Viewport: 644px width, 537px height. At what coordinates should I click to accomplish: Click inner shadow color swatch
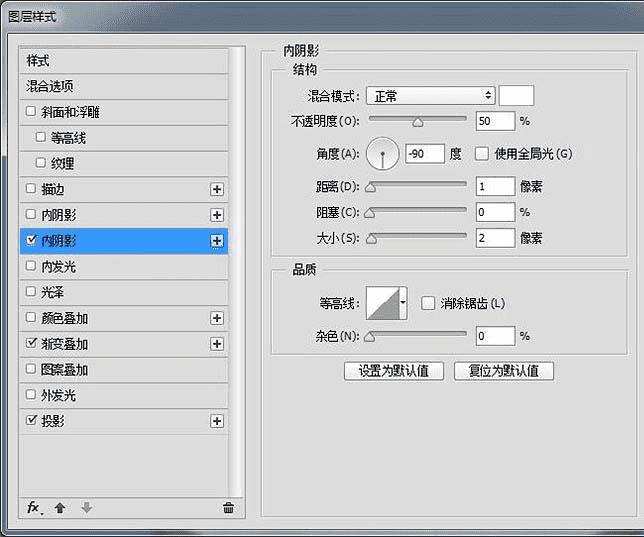(x=516, y=96)
